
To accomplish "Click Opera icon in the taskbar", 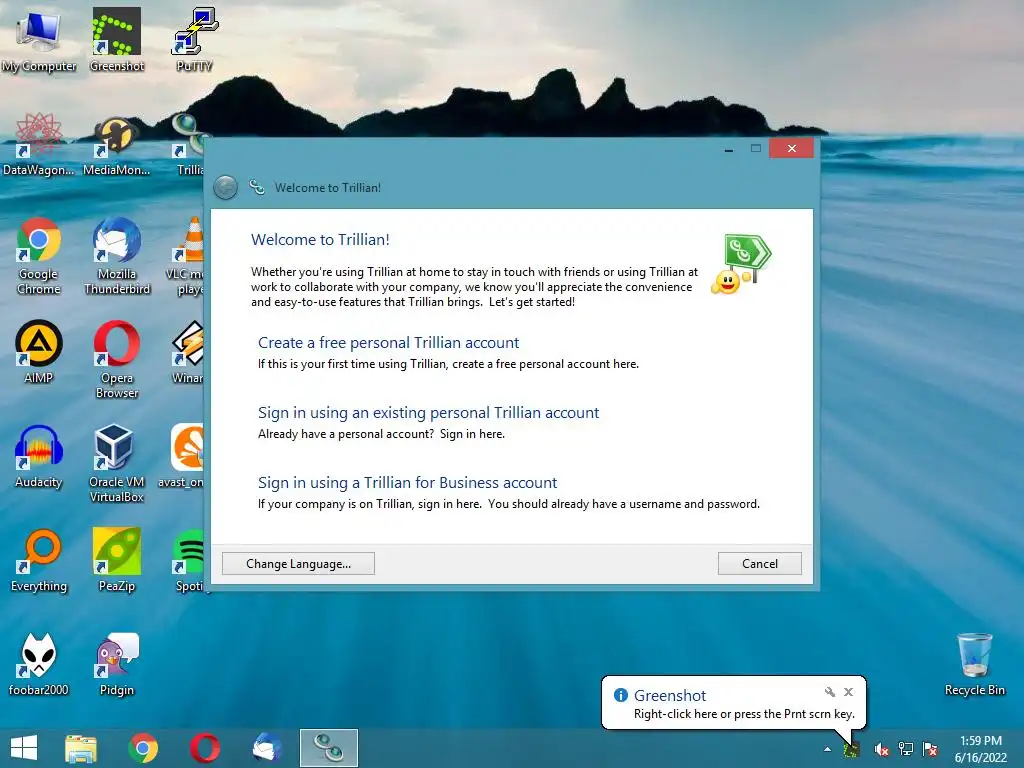I will coord(205,748).
